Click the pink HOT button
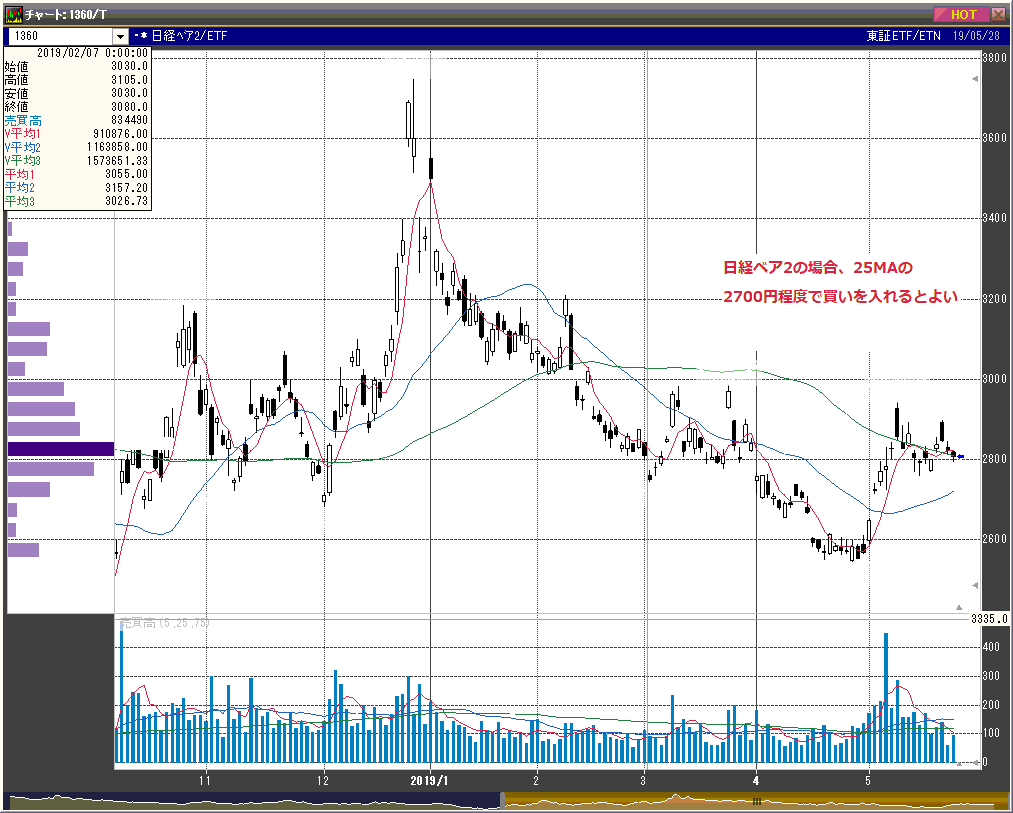 (962, 14)
